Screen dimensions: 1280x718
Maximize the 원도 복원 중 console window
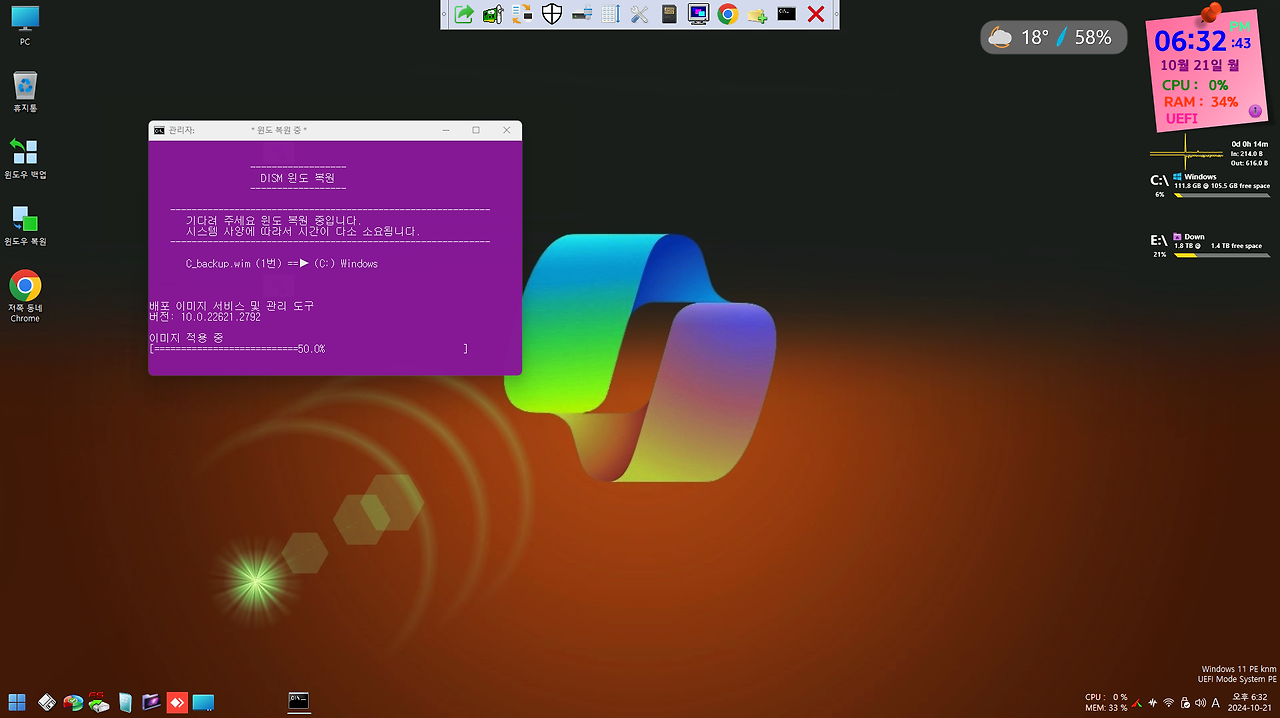[x=476, y=130]
